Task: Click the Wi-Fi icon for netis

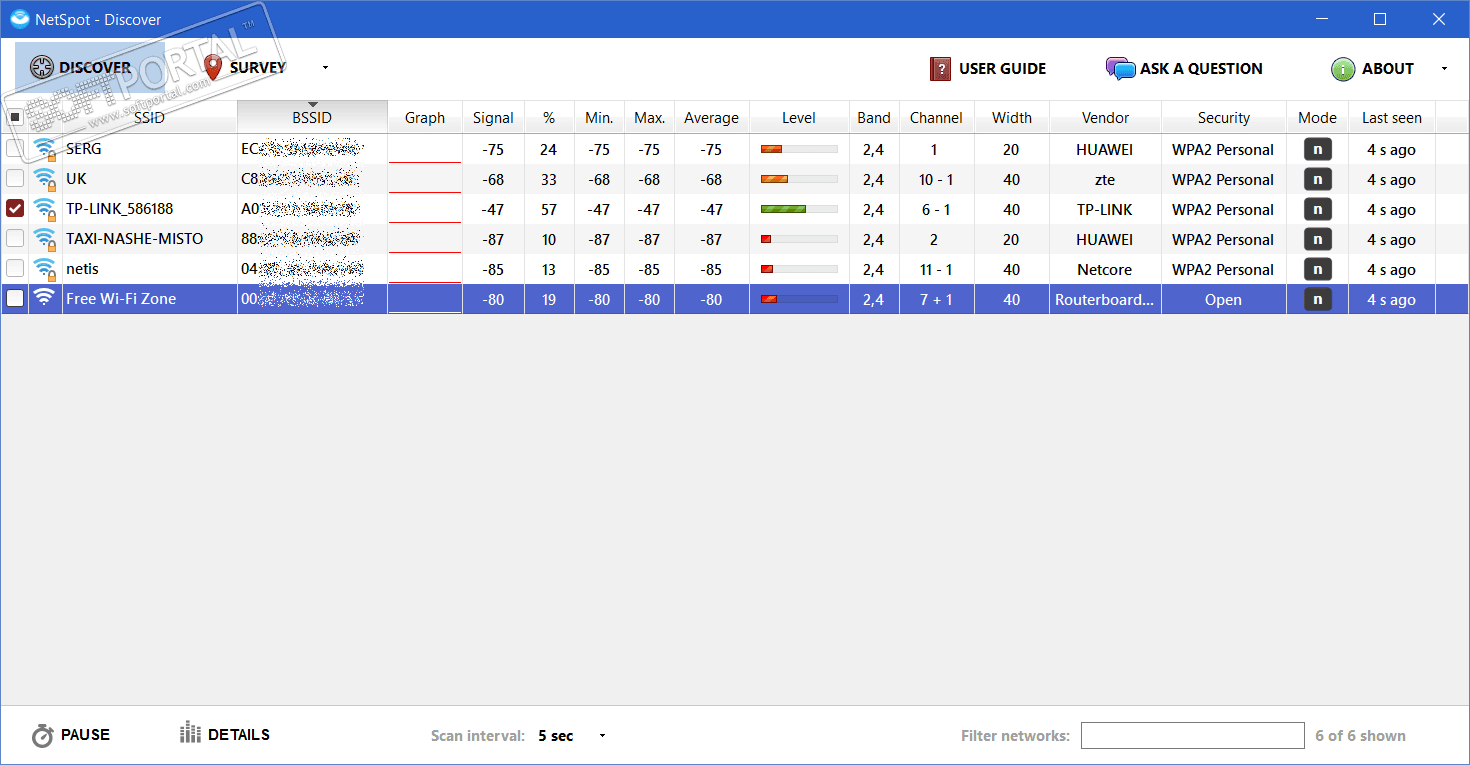Action: click(45, 270)
